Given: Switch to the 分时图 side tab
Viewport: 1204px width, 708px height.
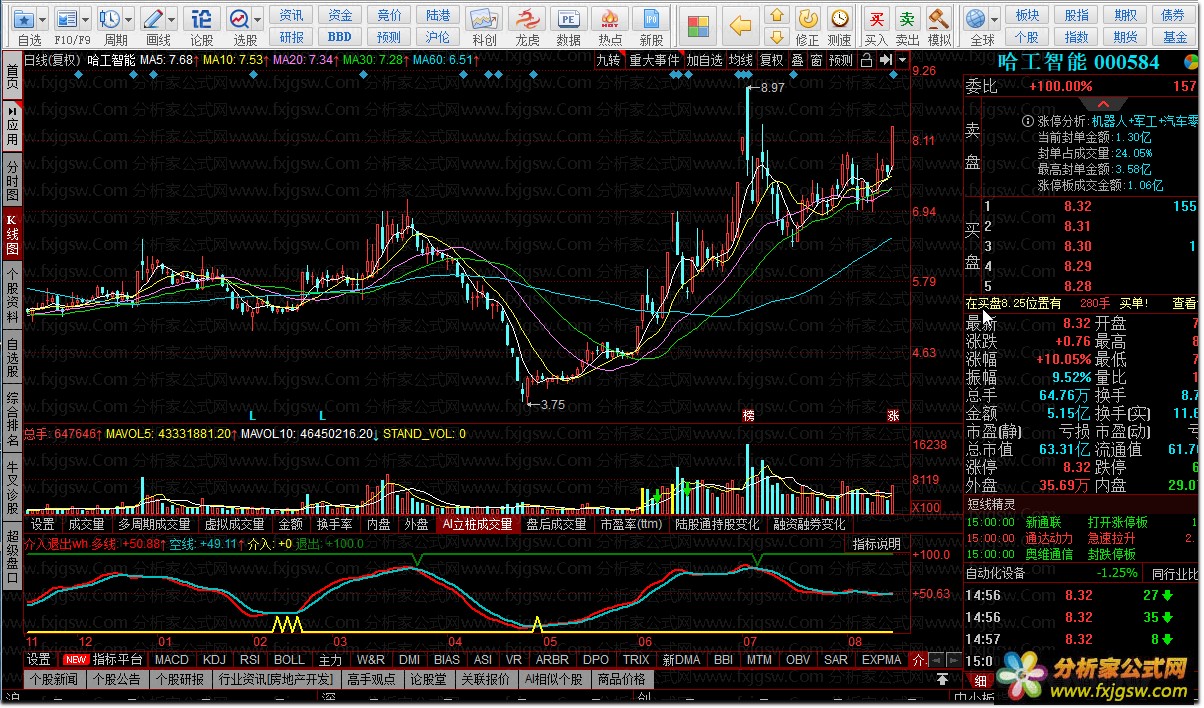Looking at the screenshot, I should point(13,178).
